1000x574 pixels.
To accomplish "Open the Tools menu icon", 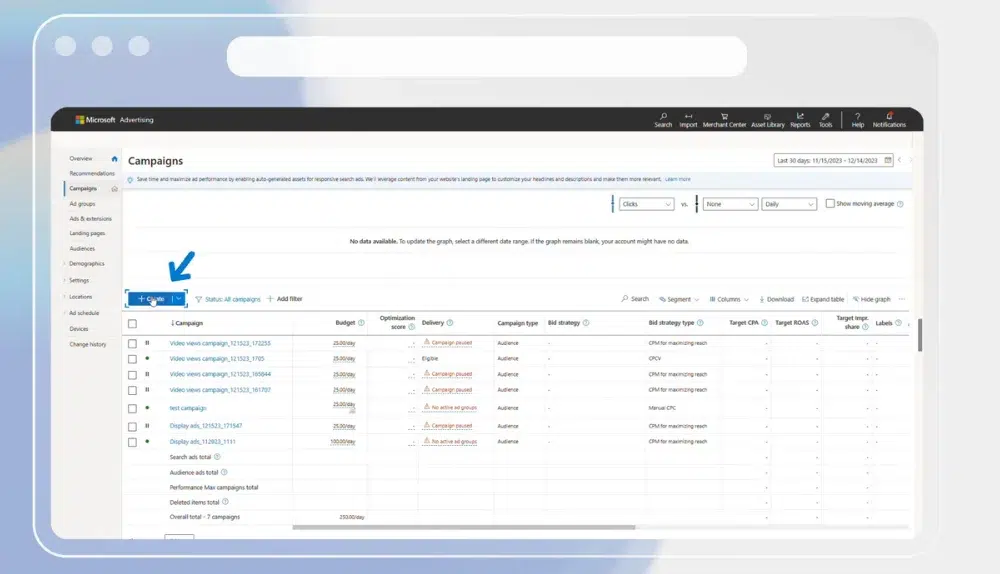I will click(x=825, y=120).
